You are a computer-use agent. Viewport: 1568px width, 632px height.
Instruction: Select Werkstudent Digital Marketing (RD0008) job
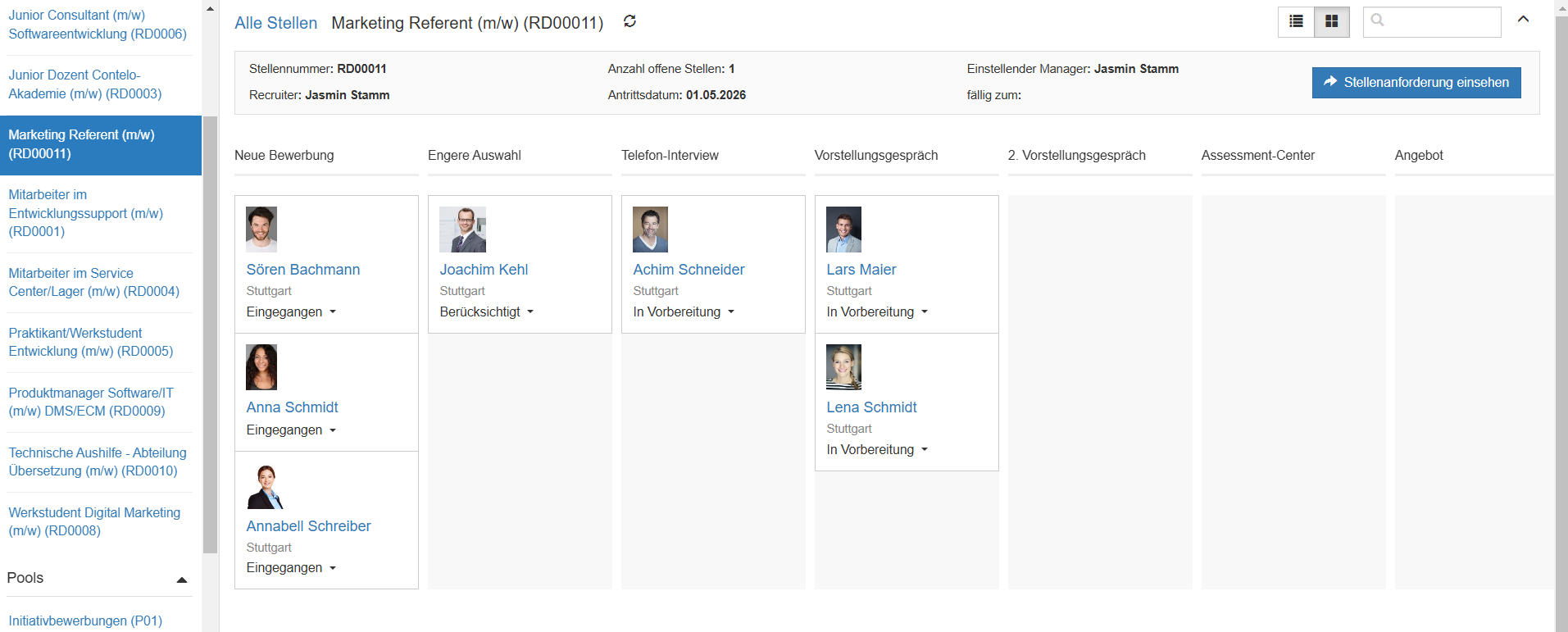94,521
